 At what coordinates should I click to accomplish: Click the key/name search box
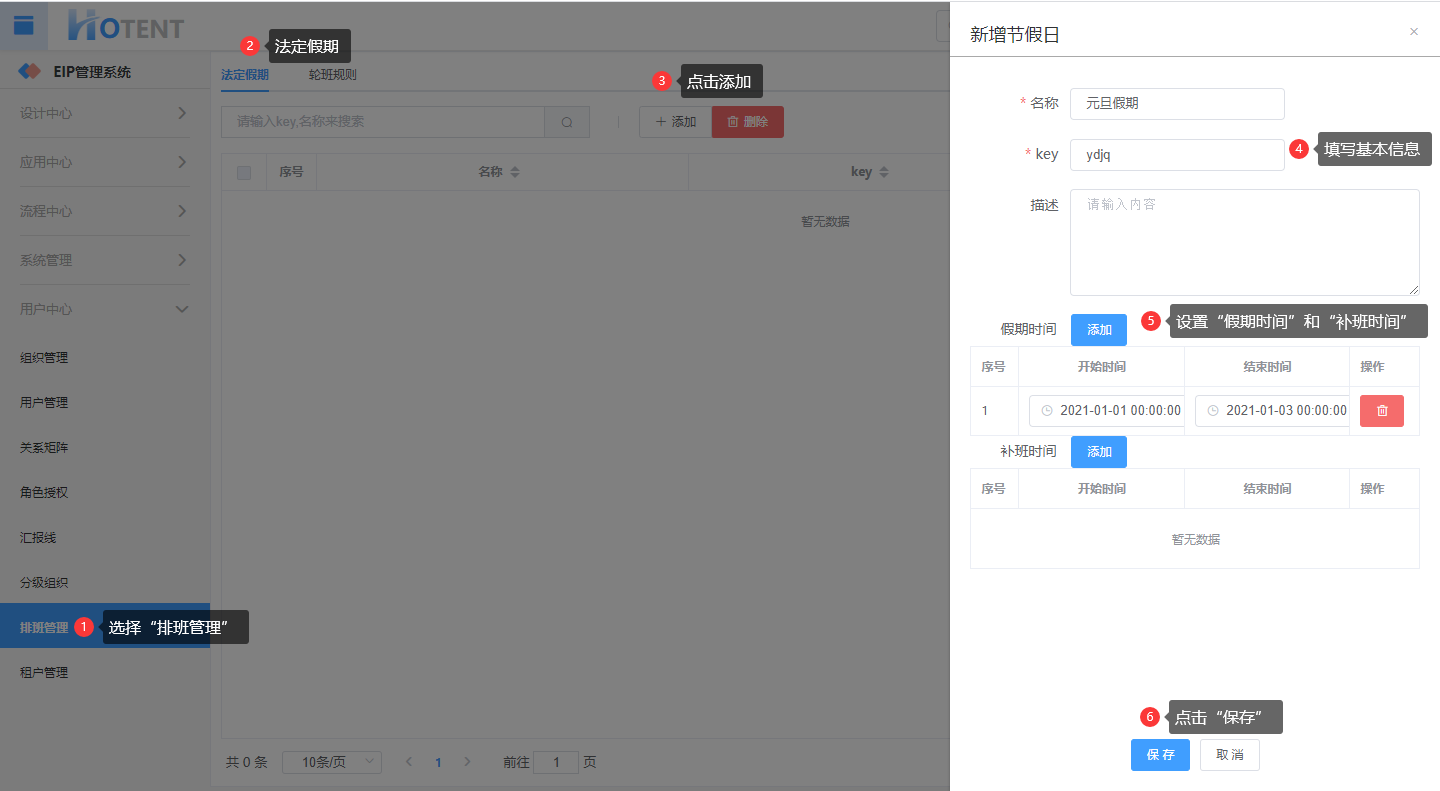(x=383, y=122)
